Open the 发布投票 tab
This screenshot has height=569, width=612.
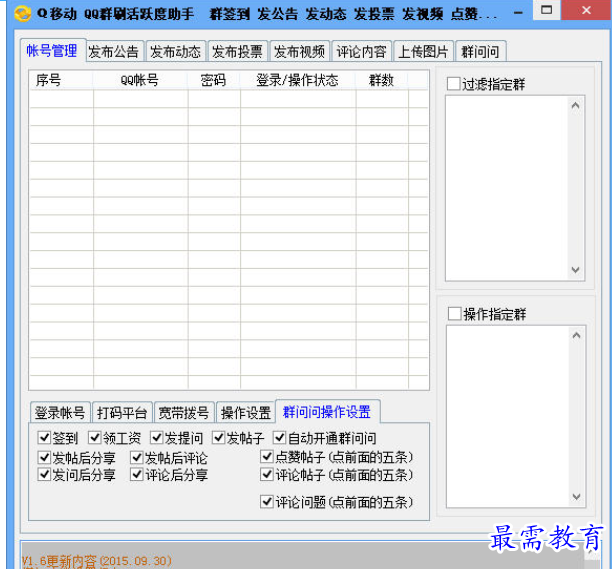point(237,51)
